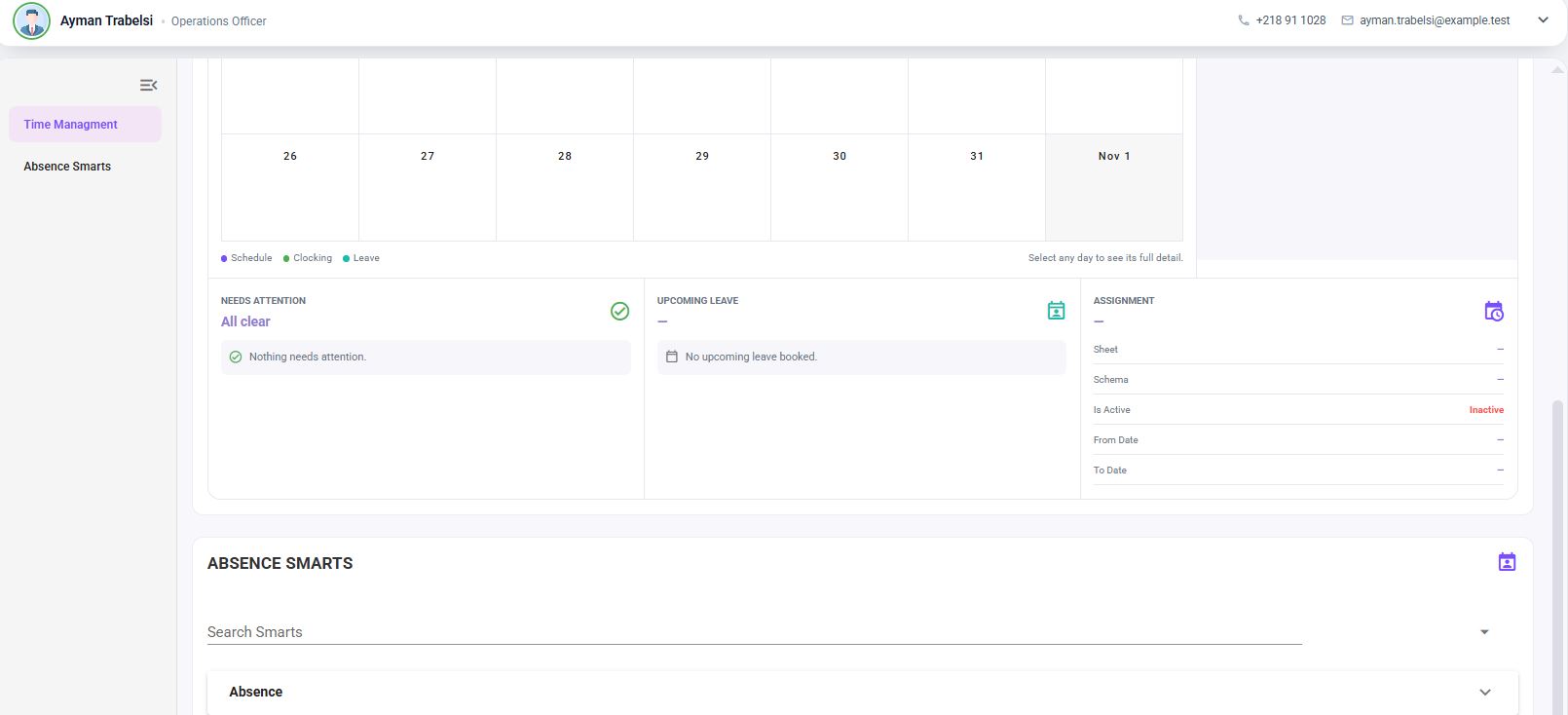Click the All clear status text

[245, 321]
